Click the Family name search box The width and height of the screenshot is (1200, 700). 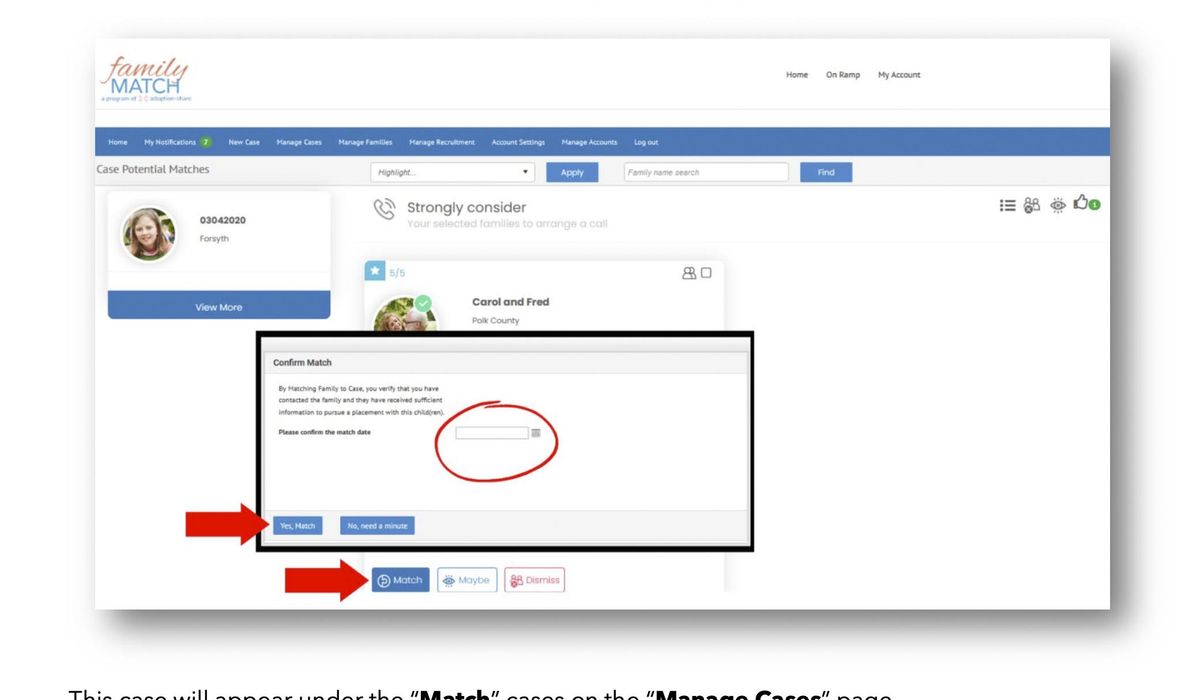point(692,172)
